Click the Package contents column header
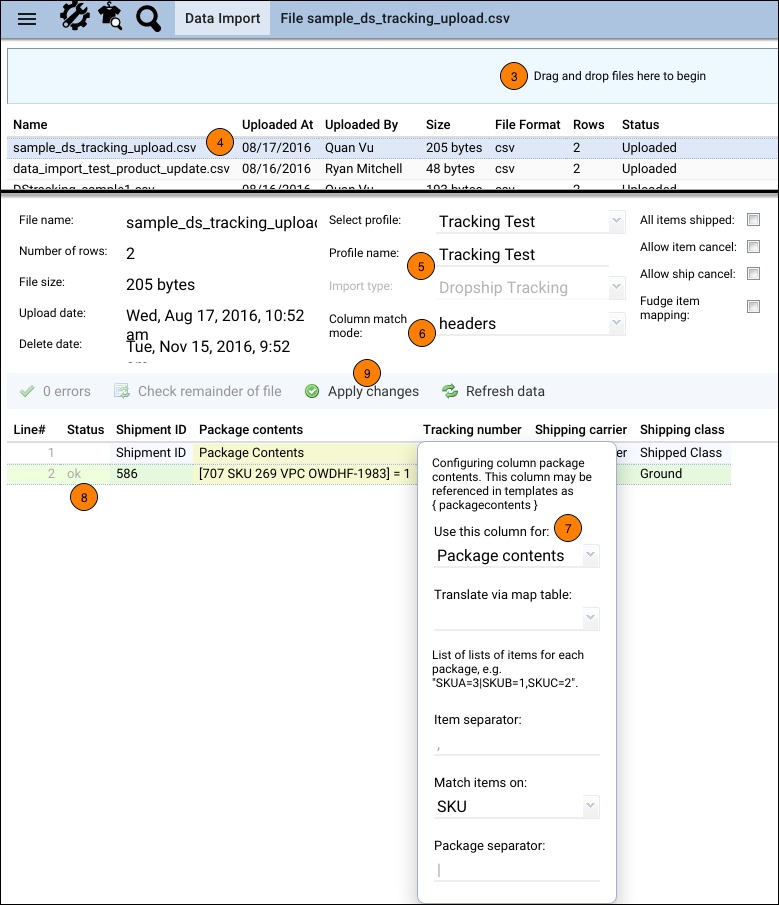 pyautogui.click(x=251, y=430)
